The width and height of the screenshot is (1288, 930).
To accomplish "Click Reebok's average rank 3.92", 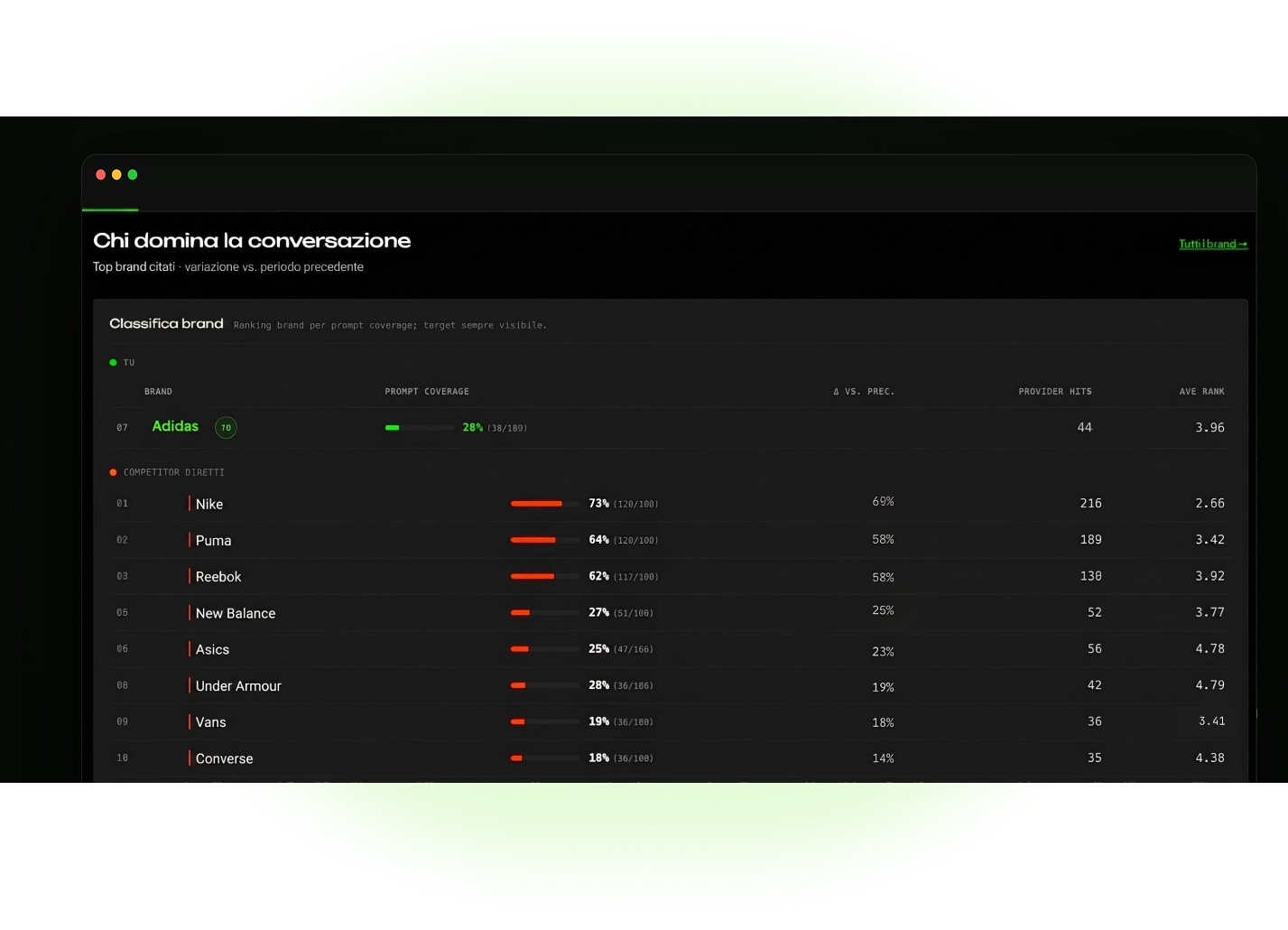I will [x=1209, y=575].
